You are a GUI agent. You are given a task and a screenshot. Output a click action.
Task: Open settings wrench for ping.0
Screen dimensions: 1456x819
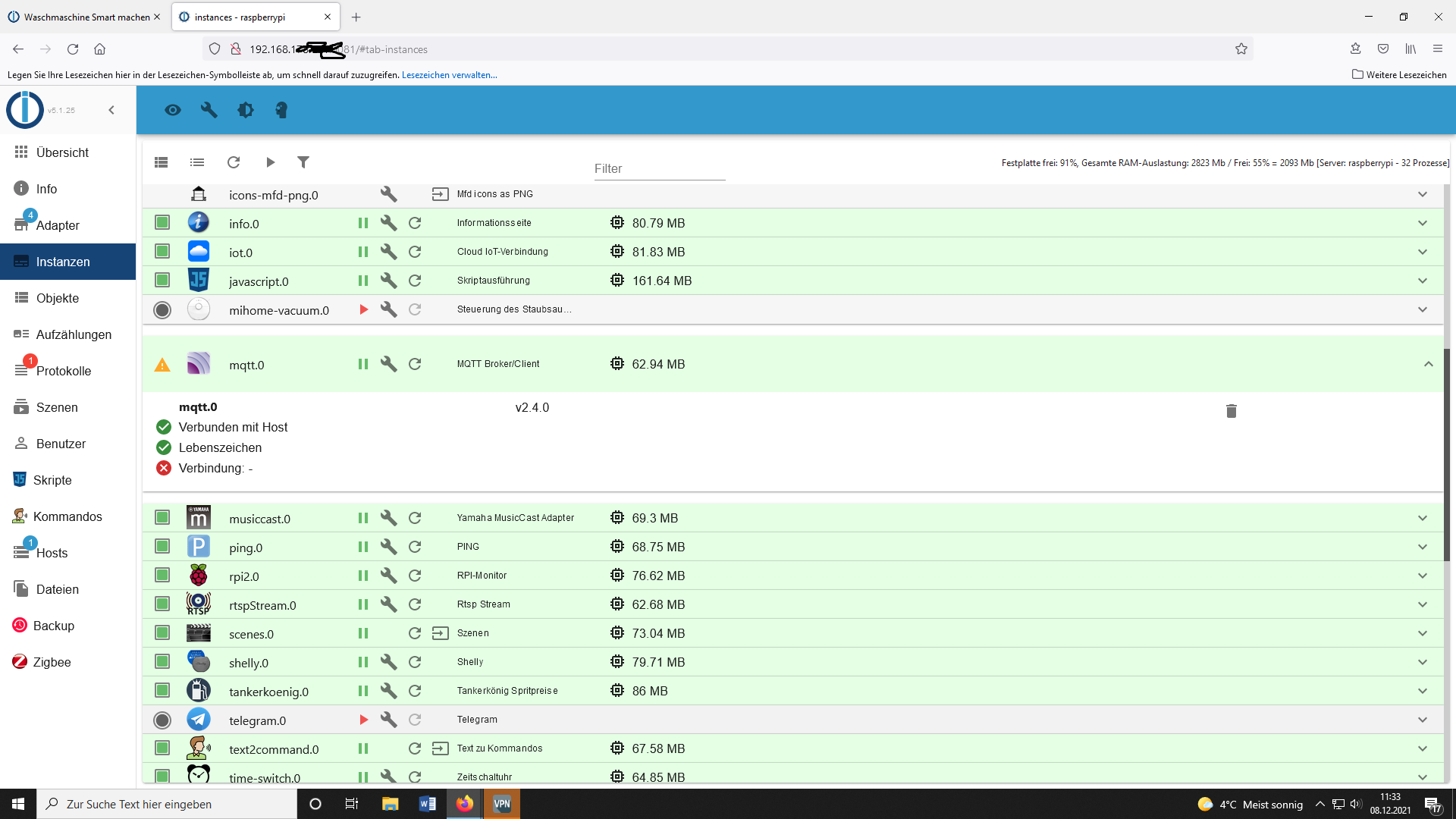389,547
